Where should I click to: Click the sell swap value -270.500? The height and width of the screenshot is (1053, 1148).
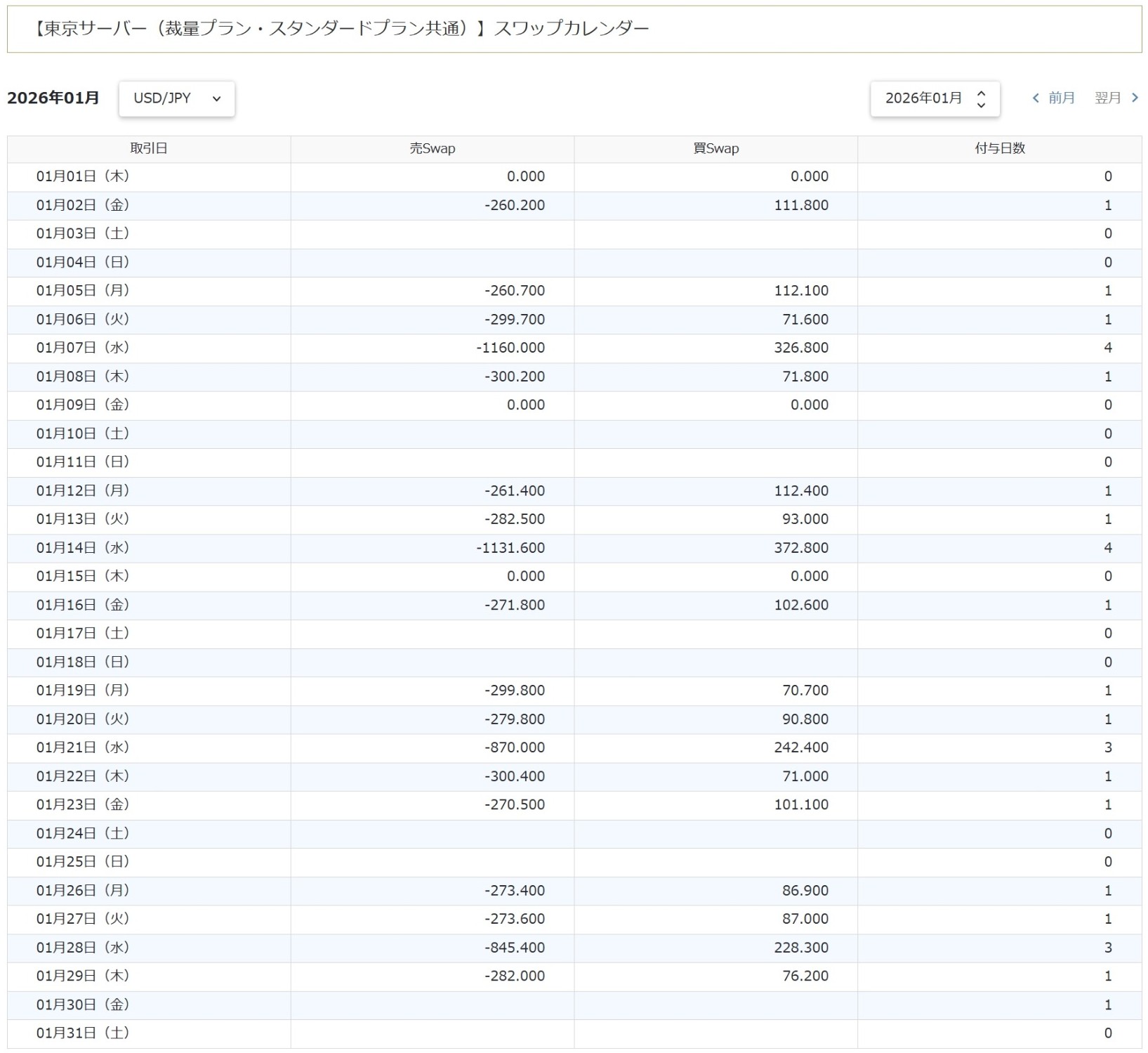tap(515, 805)
